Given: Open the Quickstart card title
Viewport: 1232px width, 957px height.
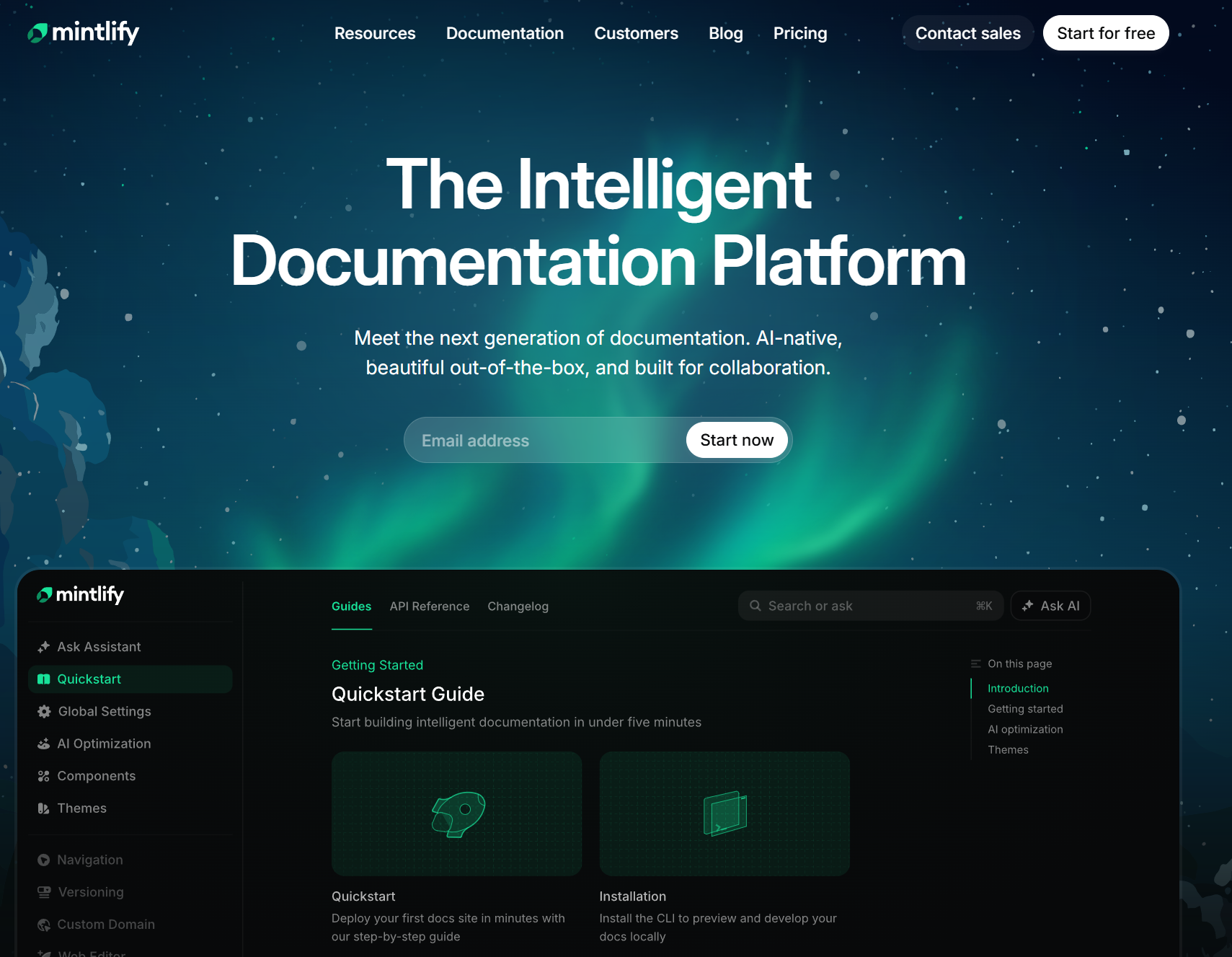Looking at the screenshot, I should coord(363,896).
